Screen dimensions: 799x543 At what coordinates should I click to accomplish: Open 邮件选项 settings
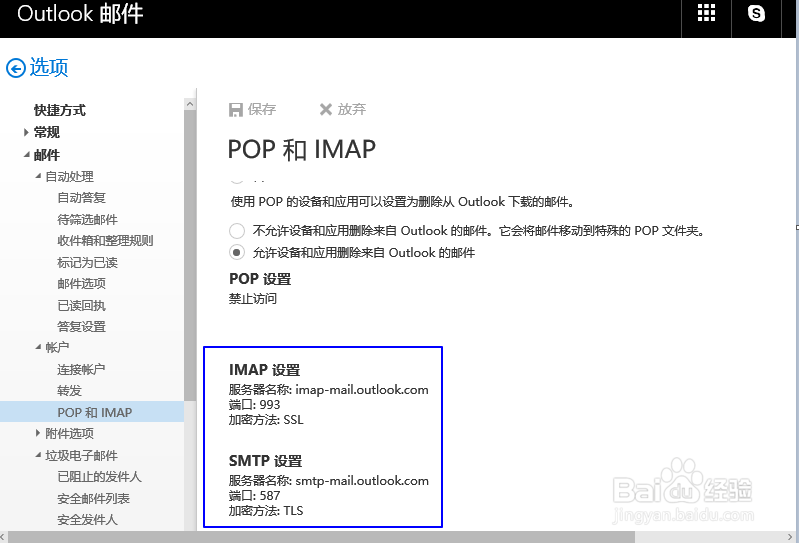[82, 284]
